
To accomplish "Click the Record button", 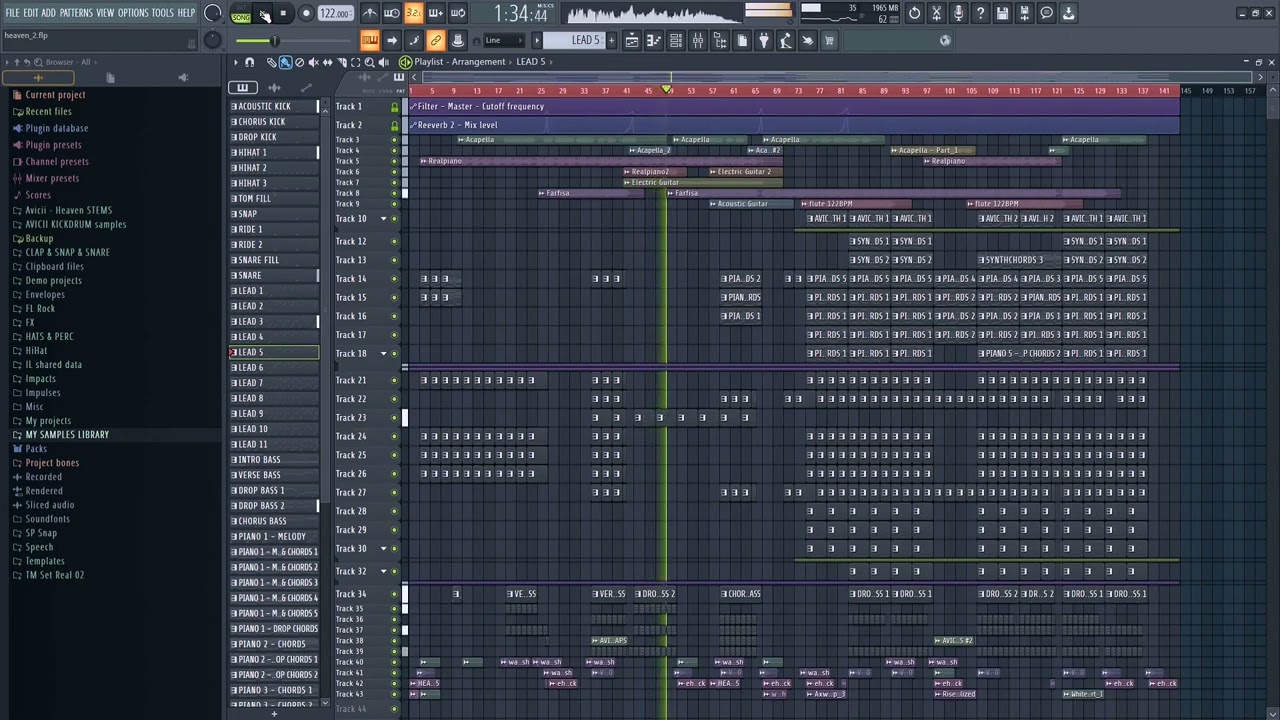I will 306,13.
